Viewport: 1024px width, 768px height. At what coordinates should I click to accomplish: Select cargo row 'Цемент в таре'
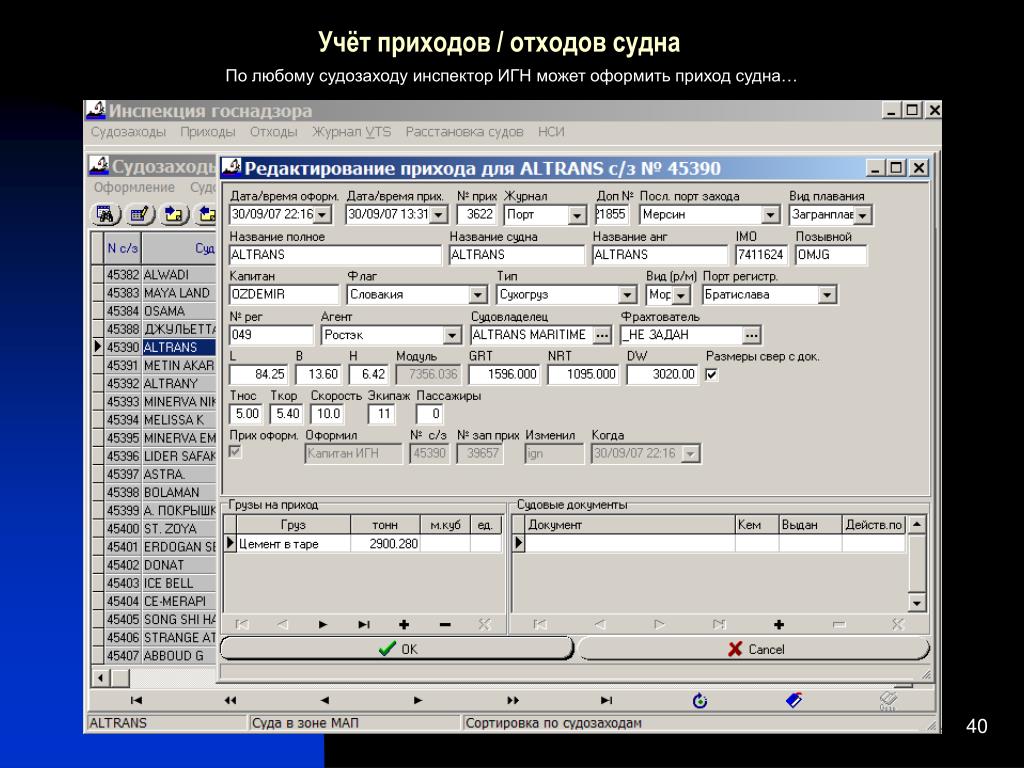pos(362,543)
